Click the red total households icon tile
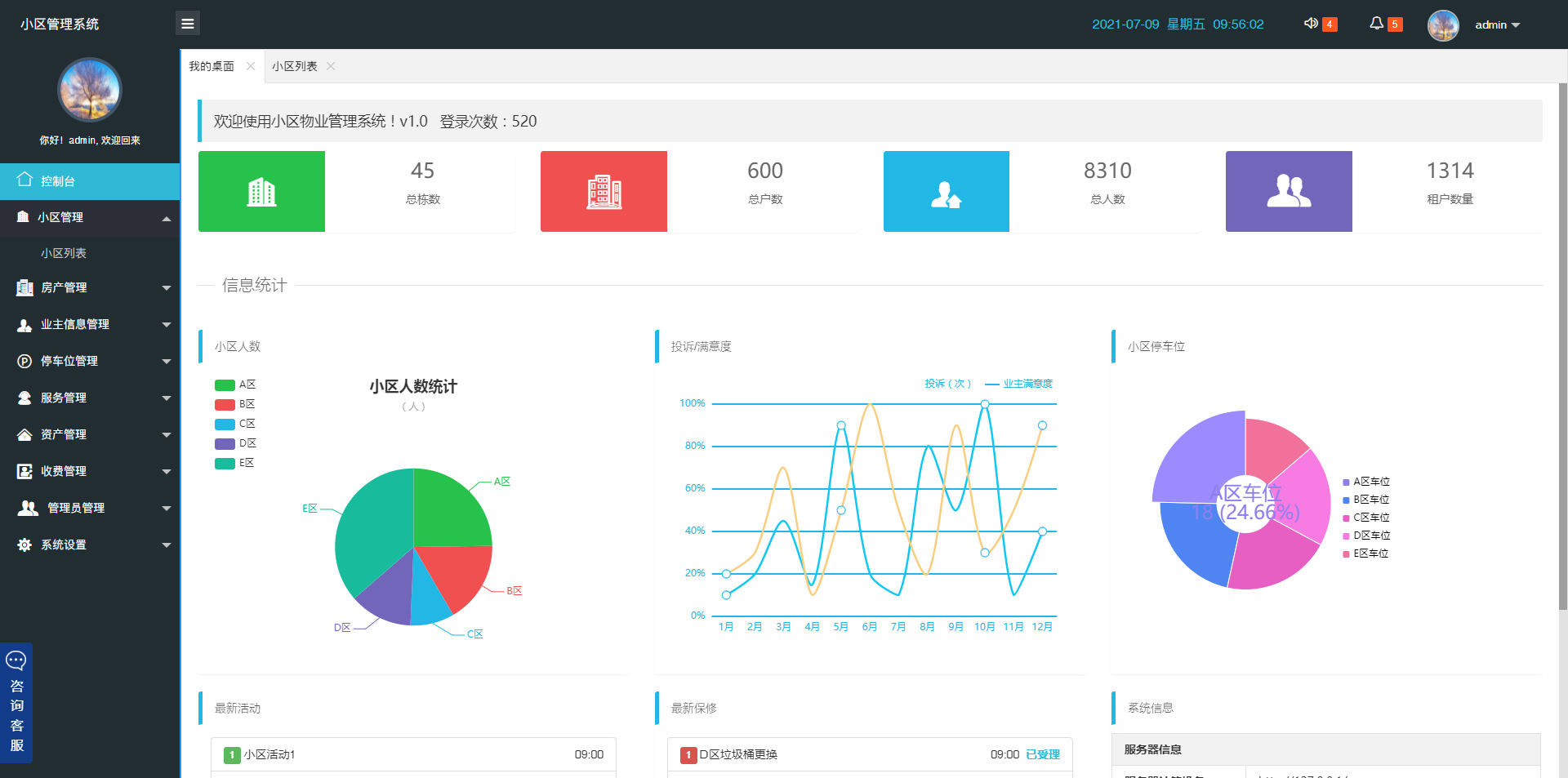Viewport: 1568px width, 778px height. (x=604, y=192)
